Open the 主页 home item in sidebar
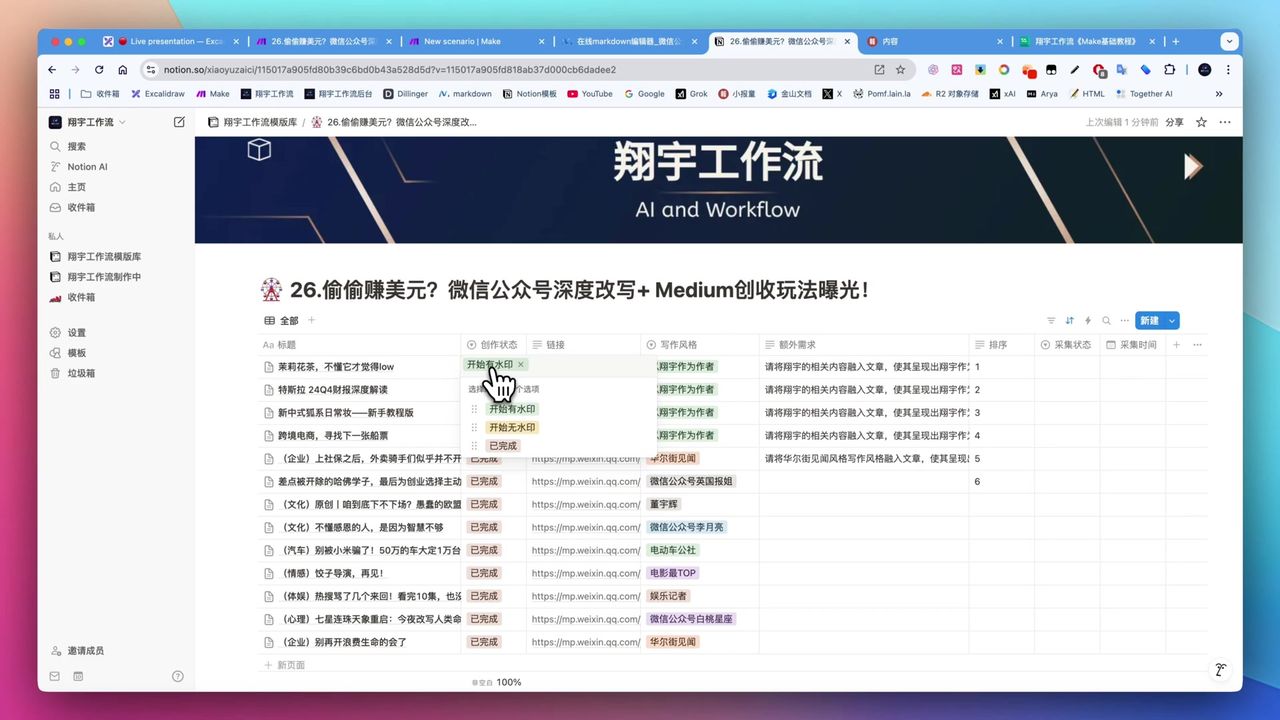Screen dimensions: 1280x720 tap(78, 186)
